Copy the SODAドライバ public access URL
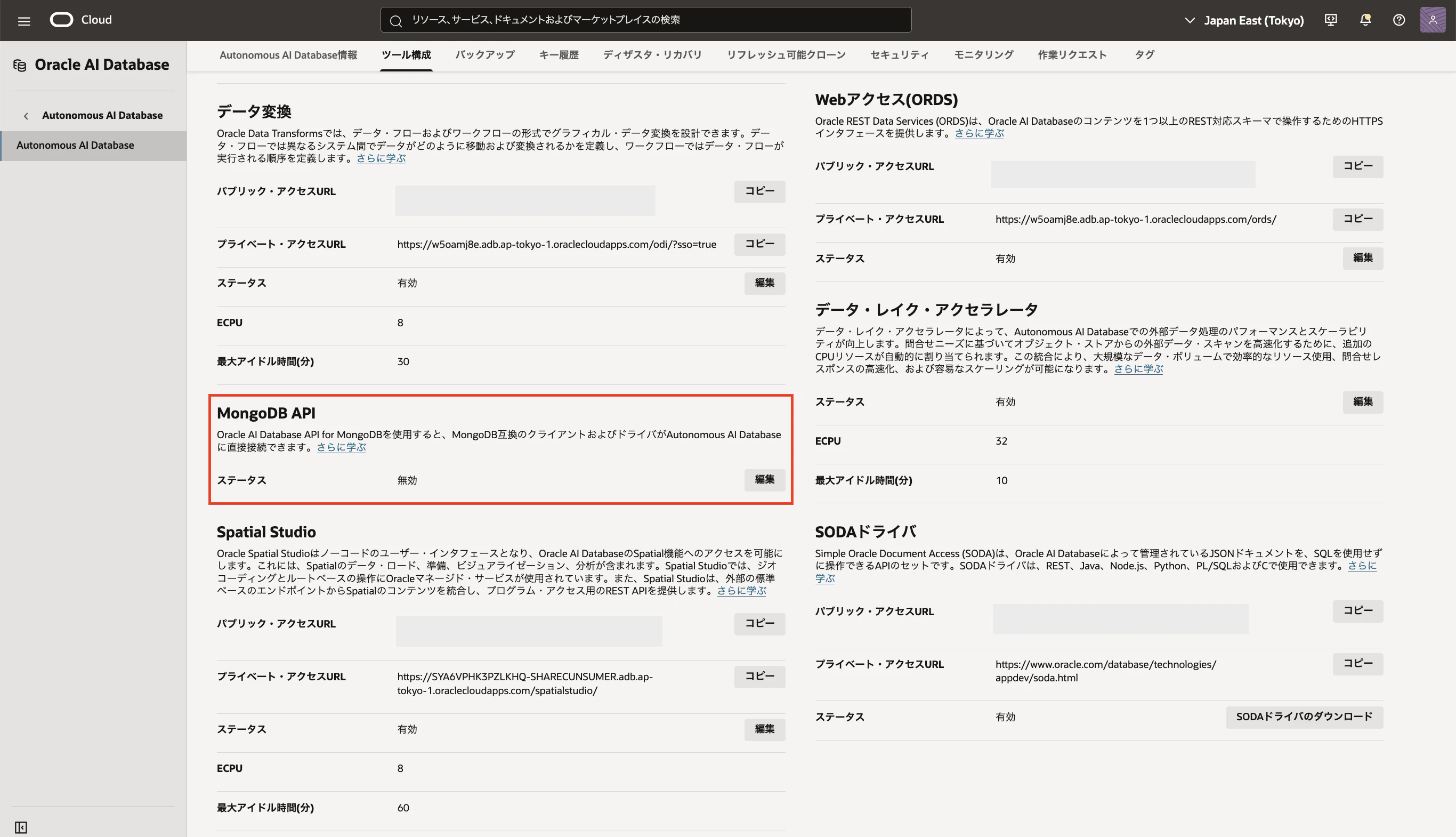Viewport: 1456px width, 837px height. click(1358, 611)
